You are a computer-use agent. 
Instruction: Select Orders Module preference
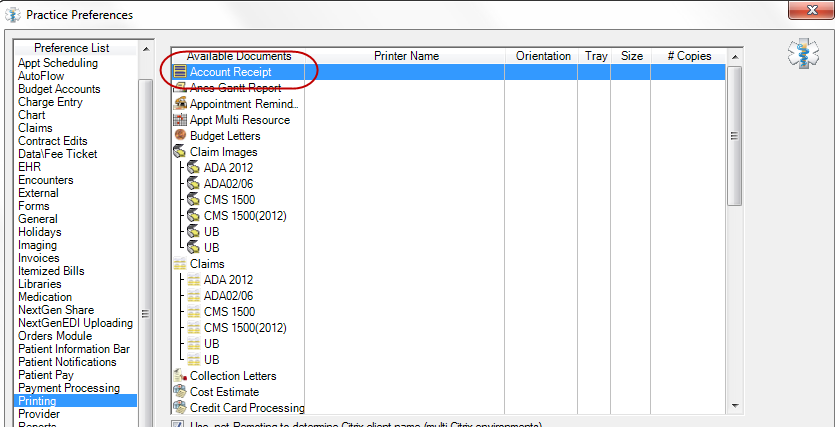coord(55,336)
